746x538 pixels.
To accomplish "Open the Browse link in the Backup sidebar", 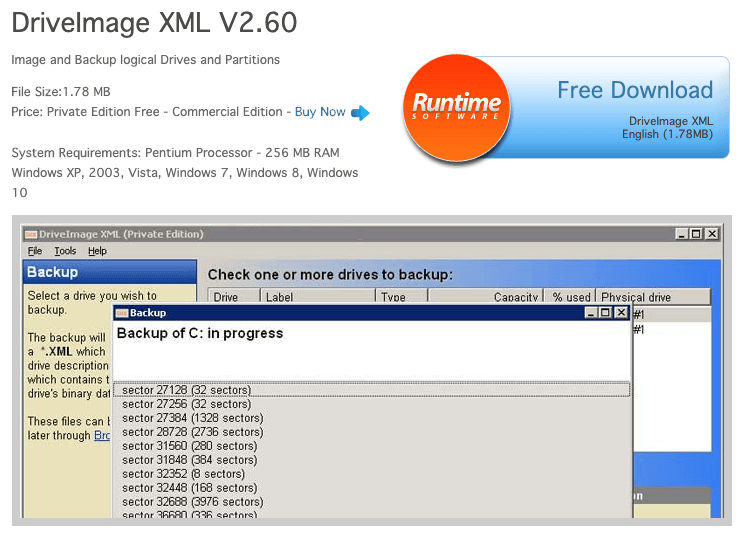I will (x=102, y=435).
